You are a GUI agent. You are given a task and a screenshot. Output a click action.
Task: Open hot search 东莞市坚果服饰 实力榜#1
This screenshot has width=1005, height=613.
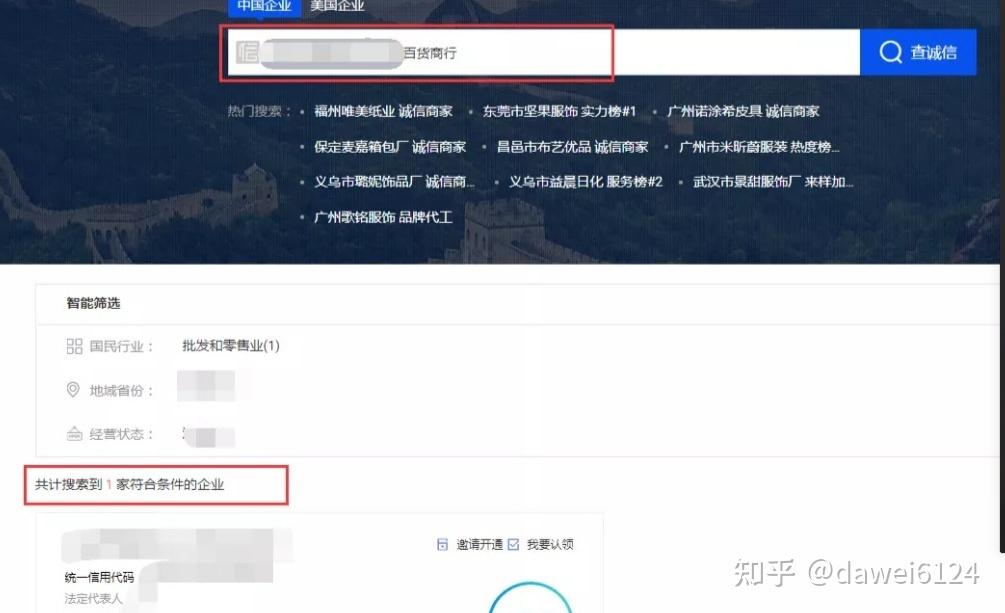coord(559,111)
